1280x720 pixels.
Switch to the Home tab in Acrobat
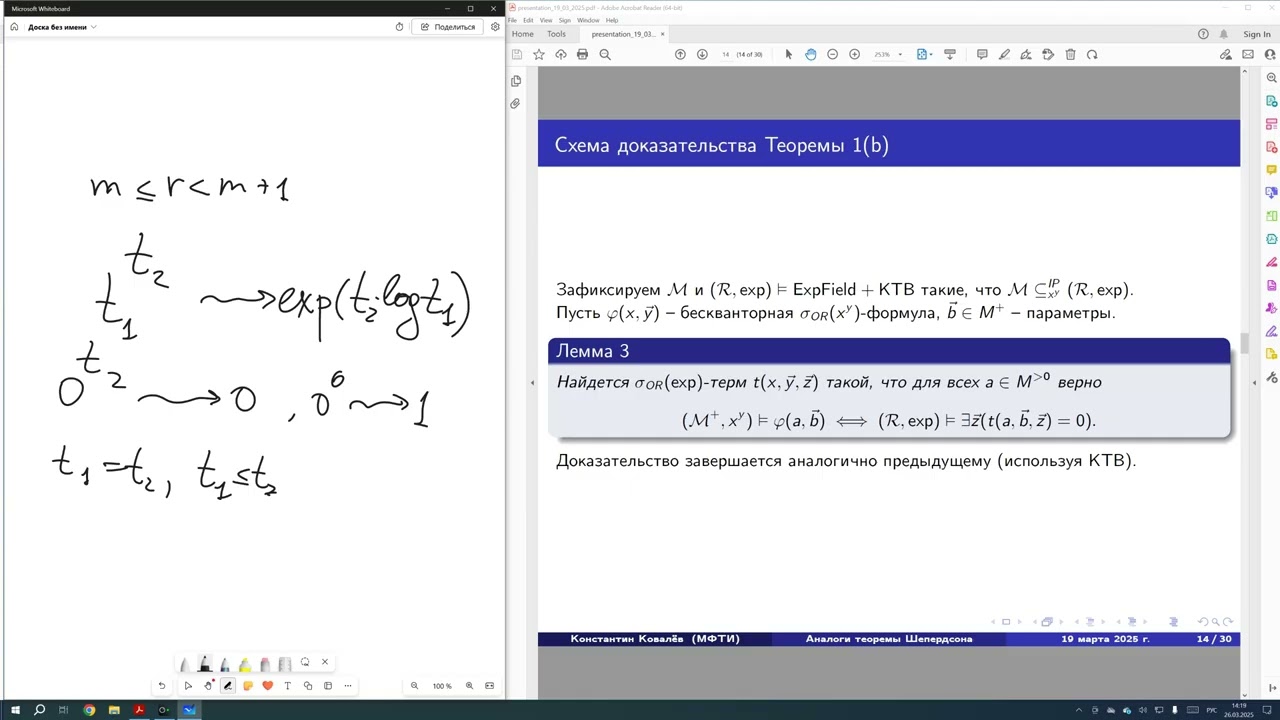522,34
